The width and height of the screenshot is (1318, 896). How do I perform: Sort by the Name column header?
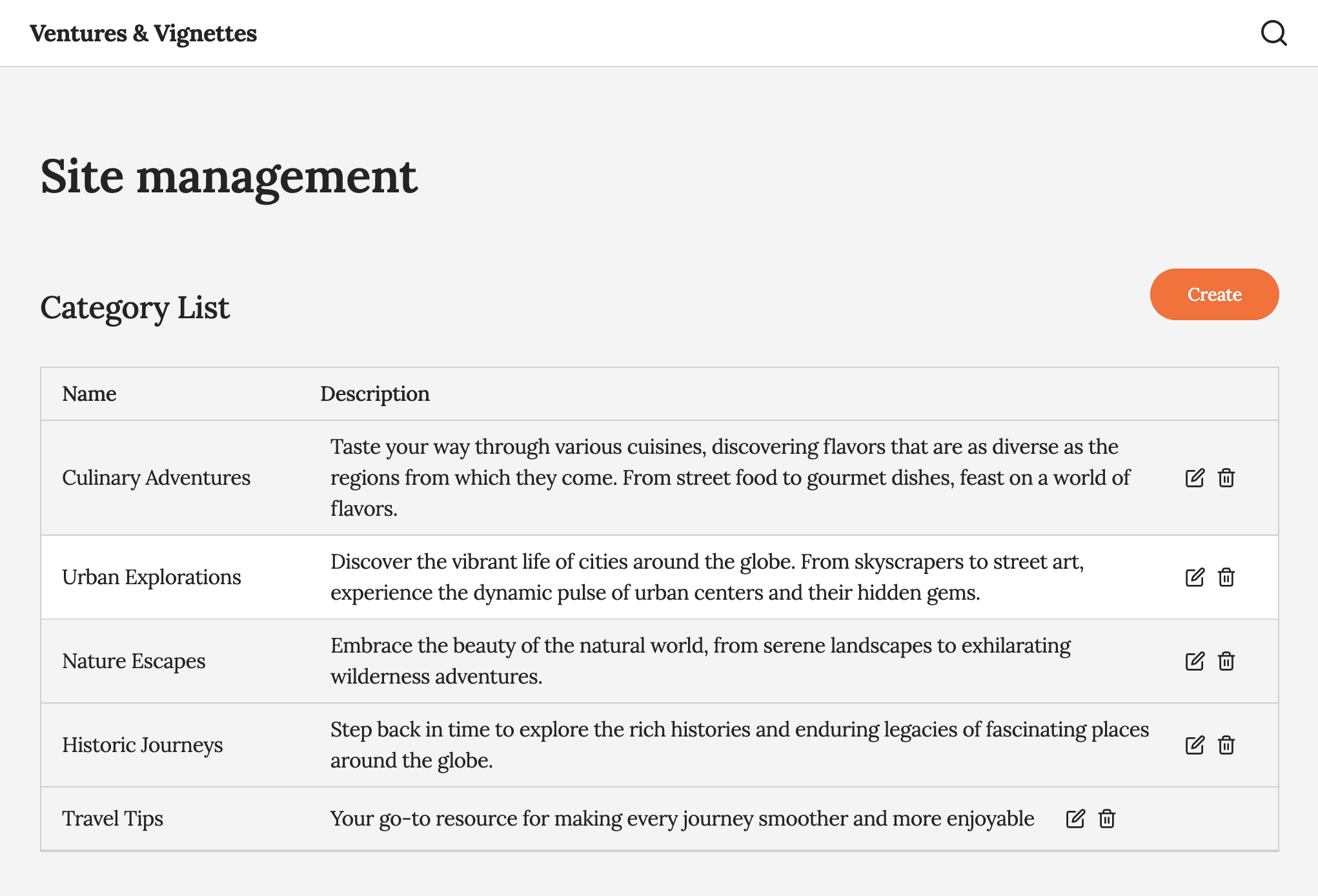(89, 394)
